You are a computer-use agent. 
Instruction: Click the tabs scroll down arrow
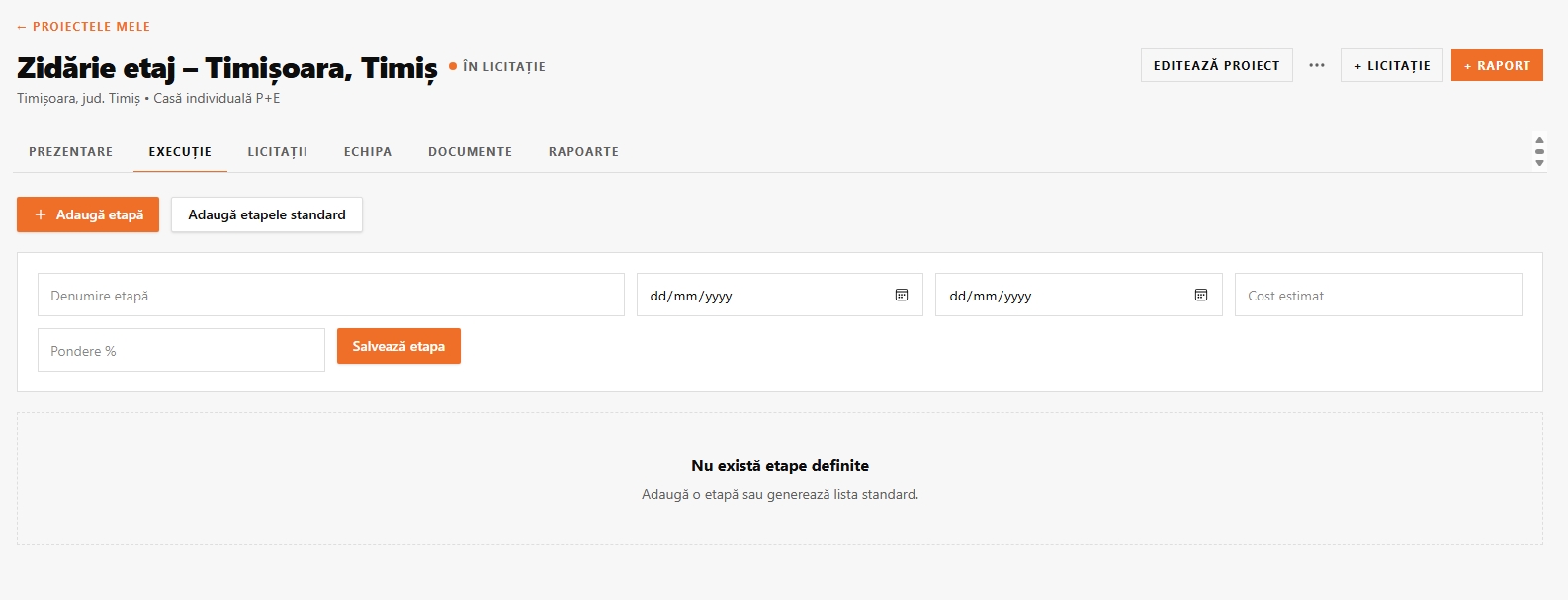pos(1539,163)
